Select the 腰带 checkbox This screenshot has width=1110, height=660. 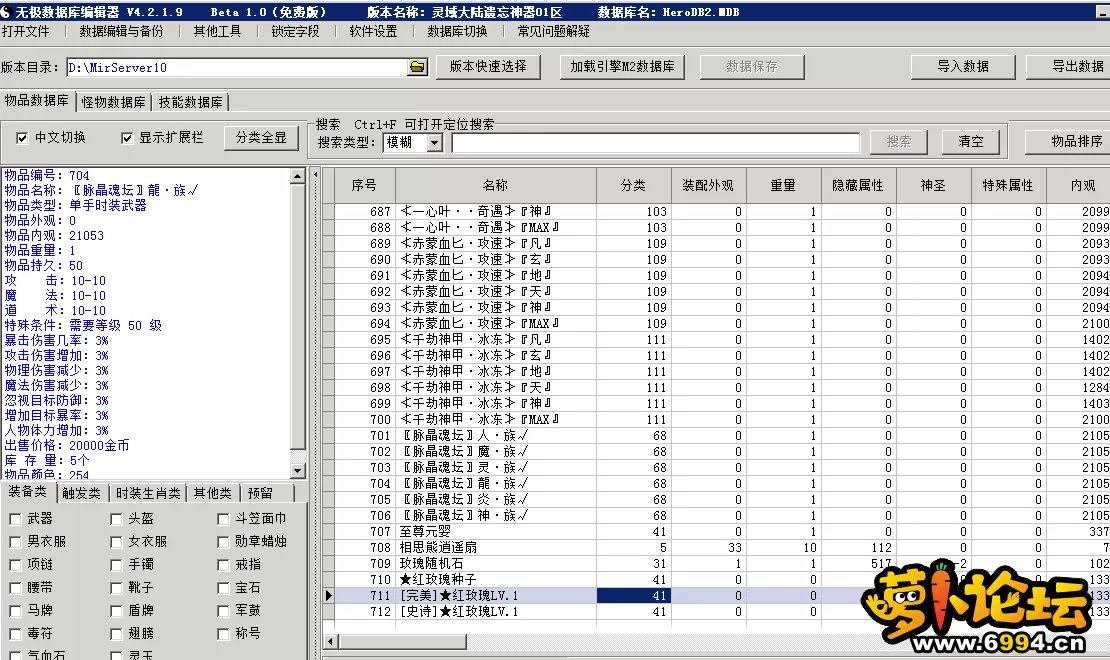[x=15, y=588]
